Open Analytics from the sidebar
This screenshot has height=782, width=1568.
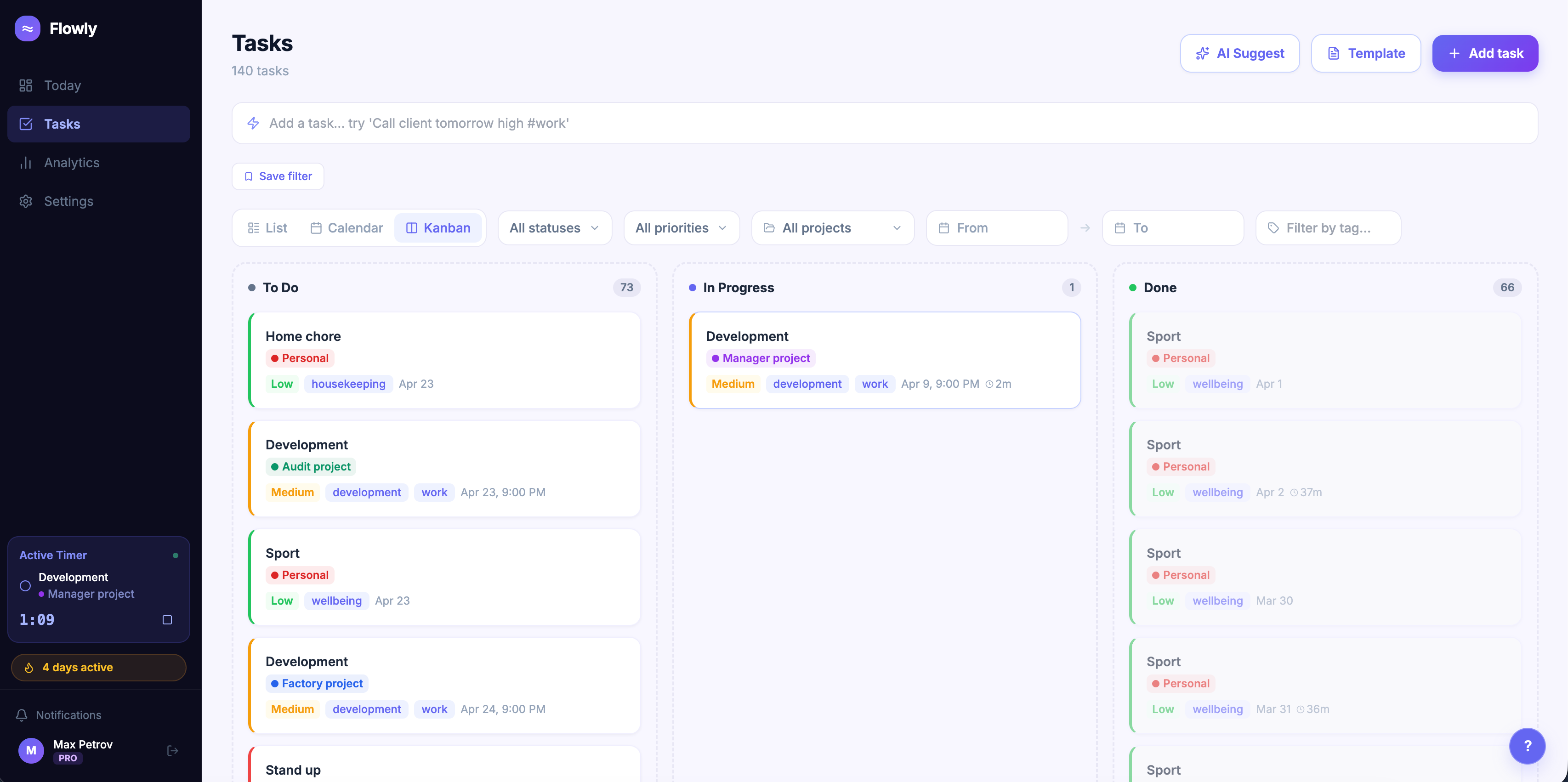[71, 163]
